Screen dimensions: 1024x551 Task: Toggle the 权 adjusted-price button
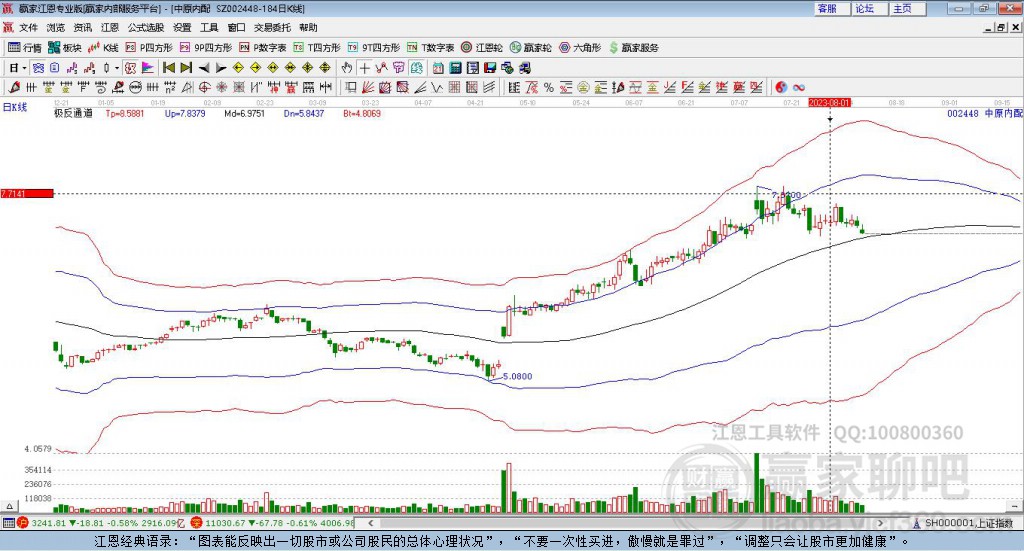point(131,68)
